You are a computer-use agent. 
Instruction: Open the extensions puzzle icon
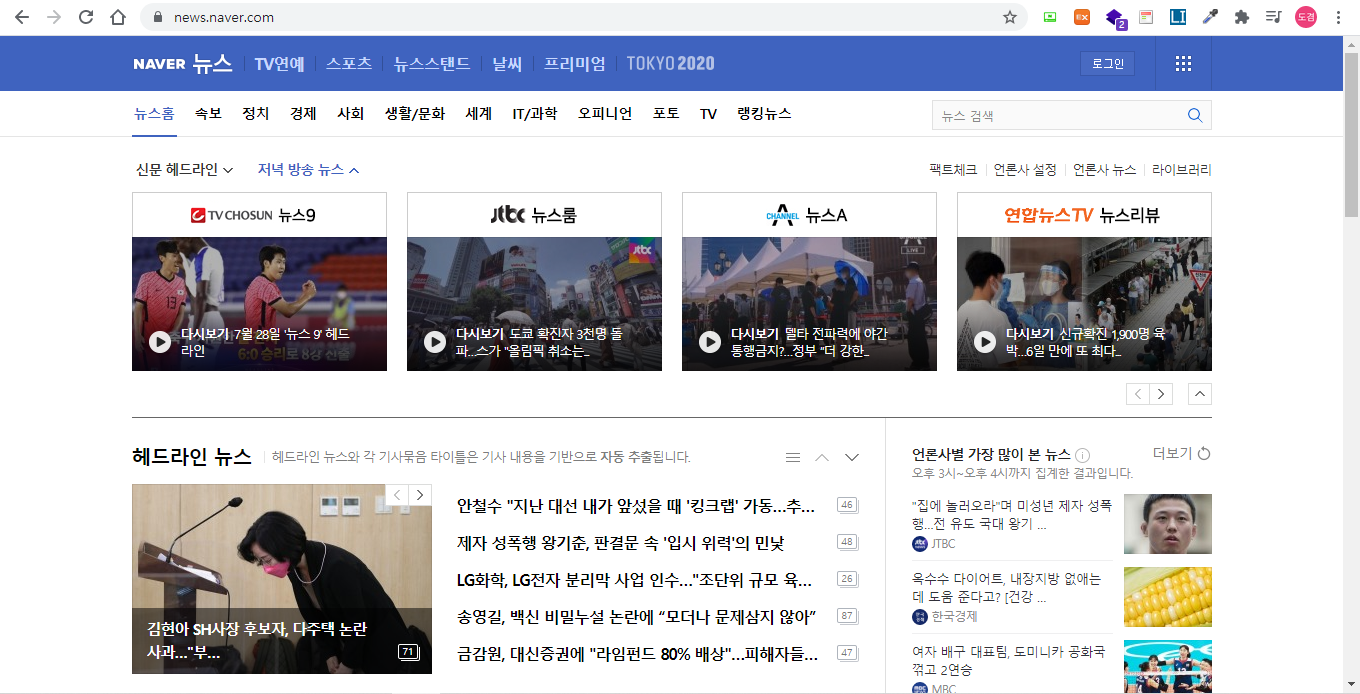click(1242, 17)
